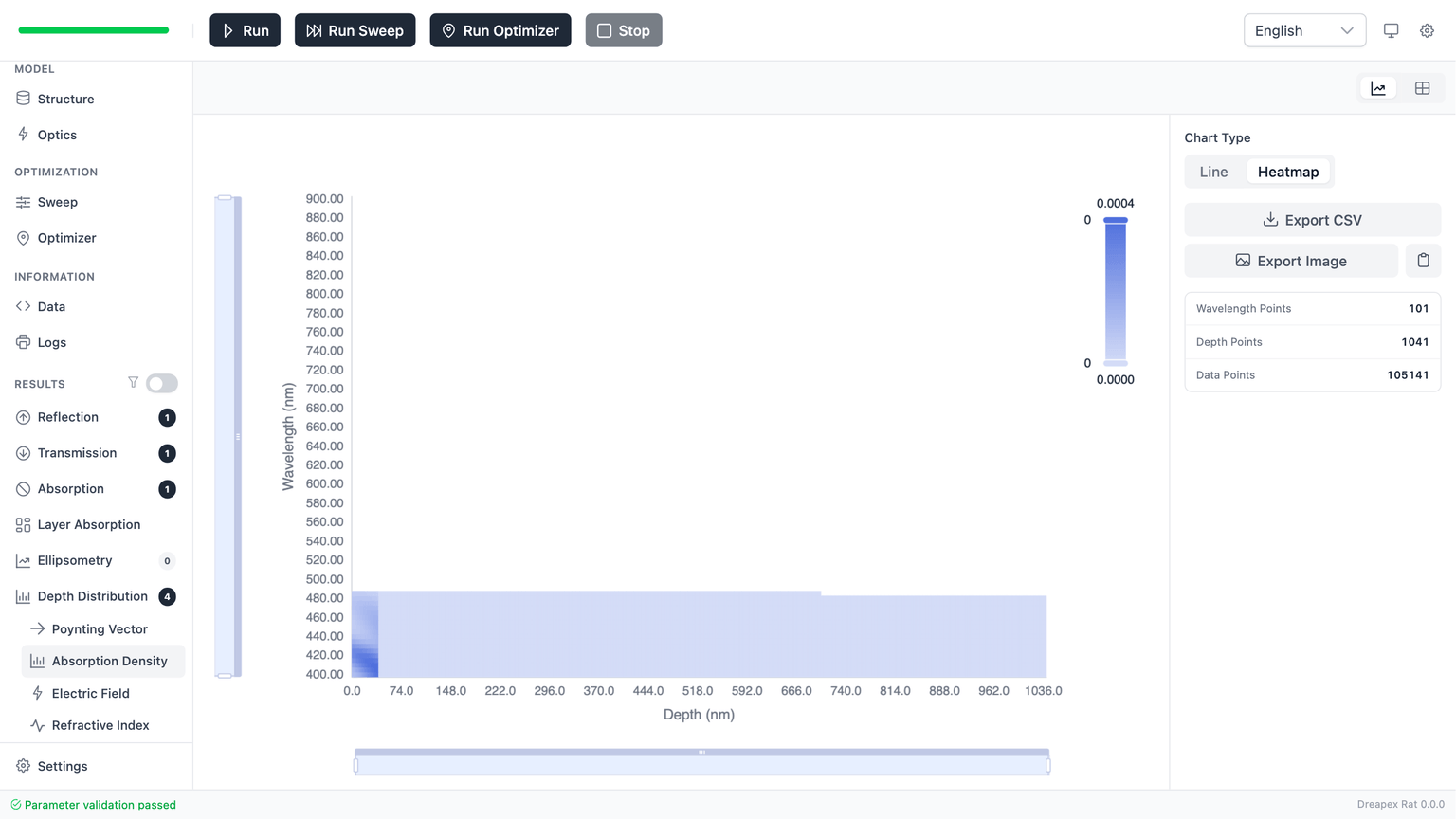Open chart view icon in top right

tap(1378, 88)
